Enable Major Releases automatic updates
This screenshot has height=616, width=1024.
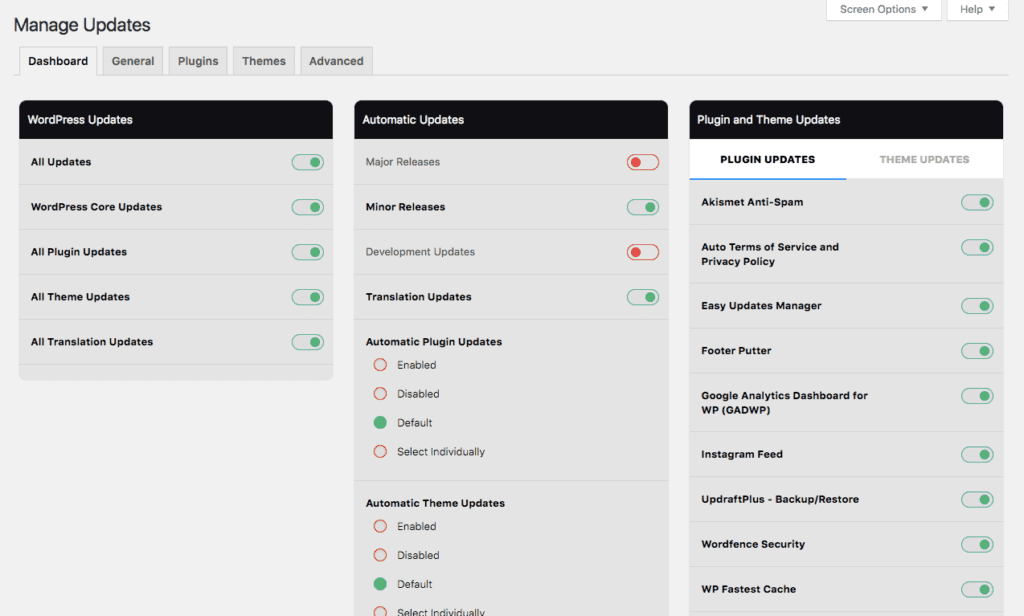[643, 162]
